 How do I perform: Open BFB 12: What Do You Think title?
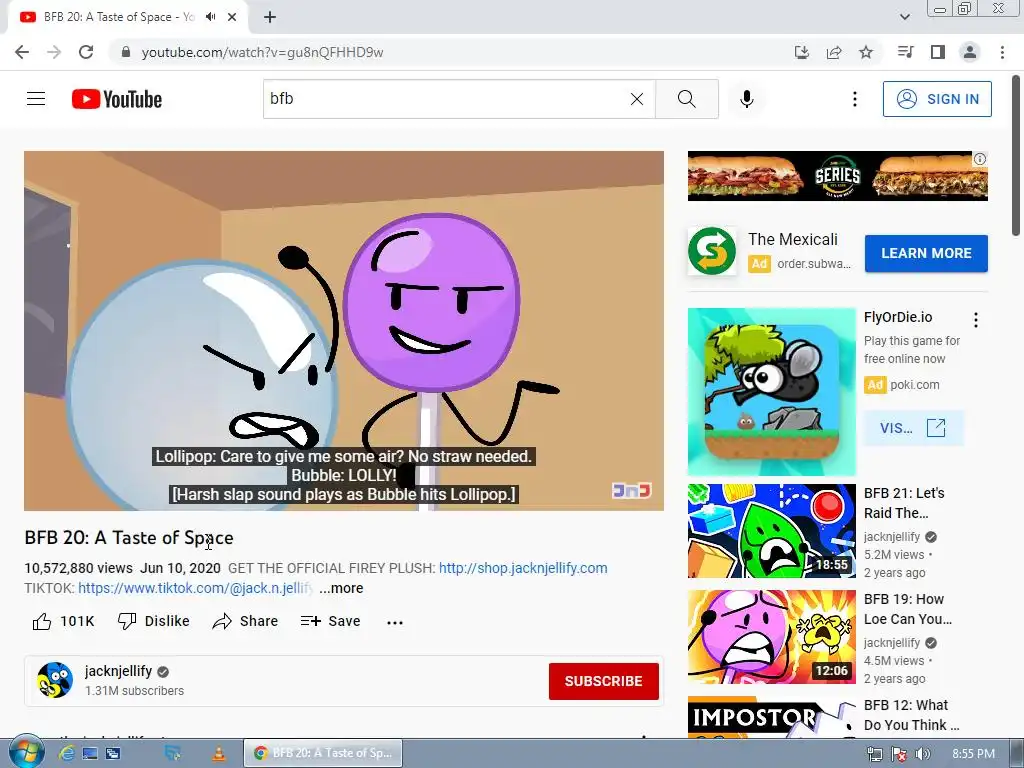[912, 715]
